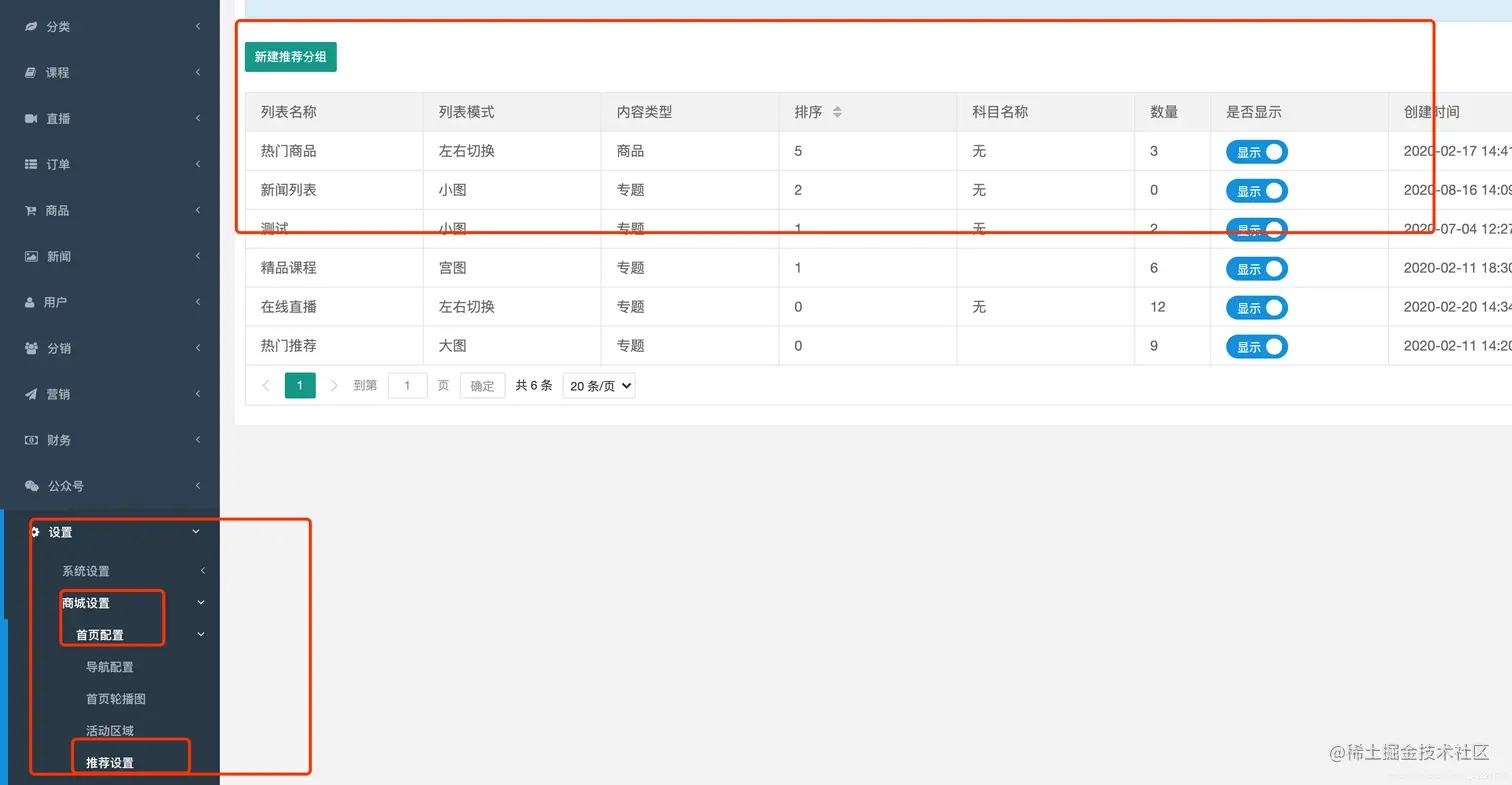Toggle 显示 switch for 精品课程 row
The width and height of the screenshot is (1512, 785).
1257,269
